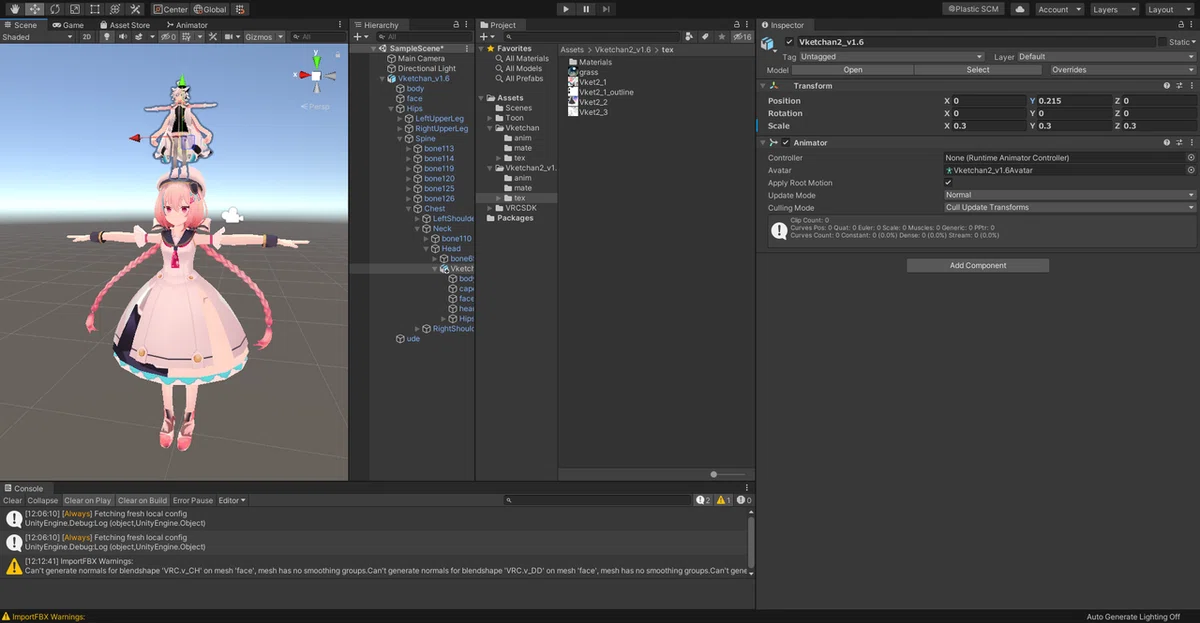
Task: Toggle Vketchan2_v1.6 active checkbox
Action: tap(789, 42)
